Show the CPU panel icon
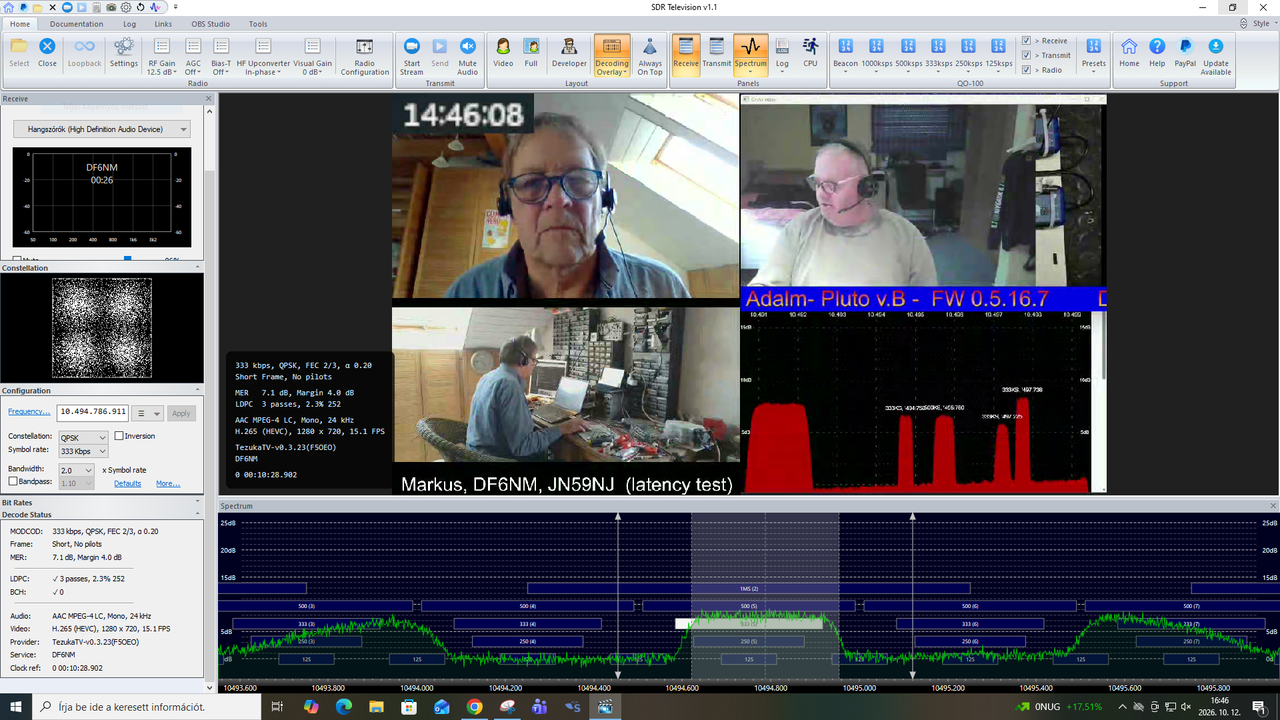This screenshot has height=720, width=1280. click(x=810, y=54)
